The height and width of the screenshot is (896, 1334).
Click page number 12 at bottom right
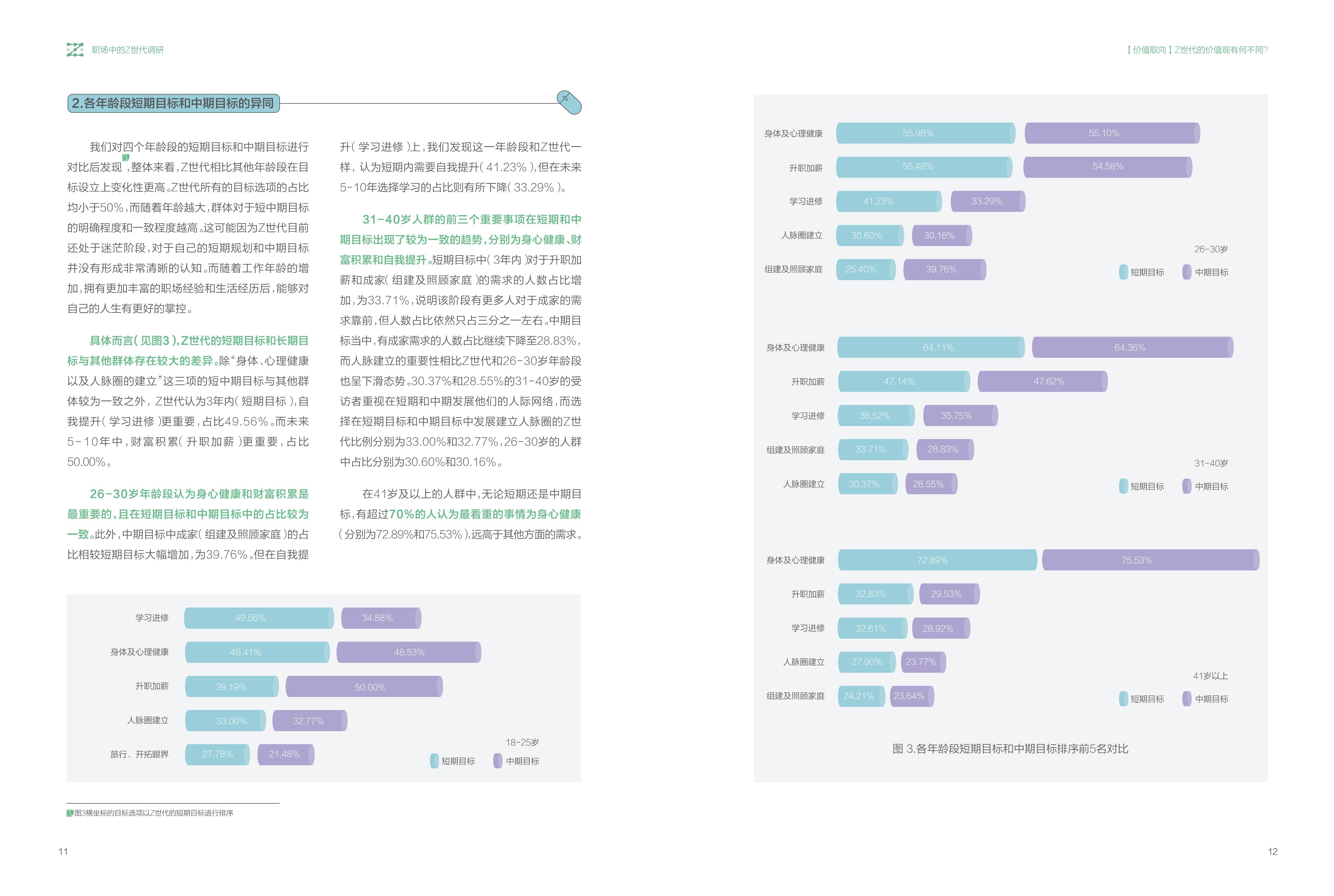click(1272, 851)
